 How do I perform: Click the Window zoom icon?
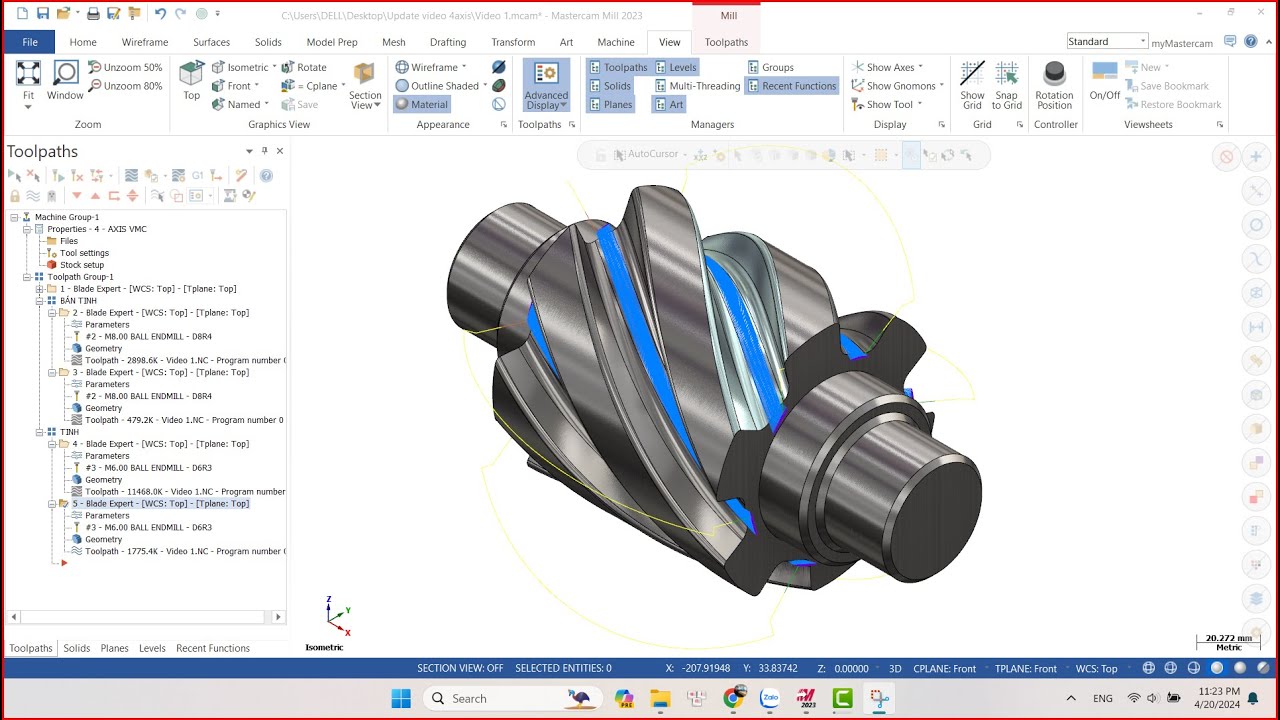pyautogui.click(x=65, y=73)
